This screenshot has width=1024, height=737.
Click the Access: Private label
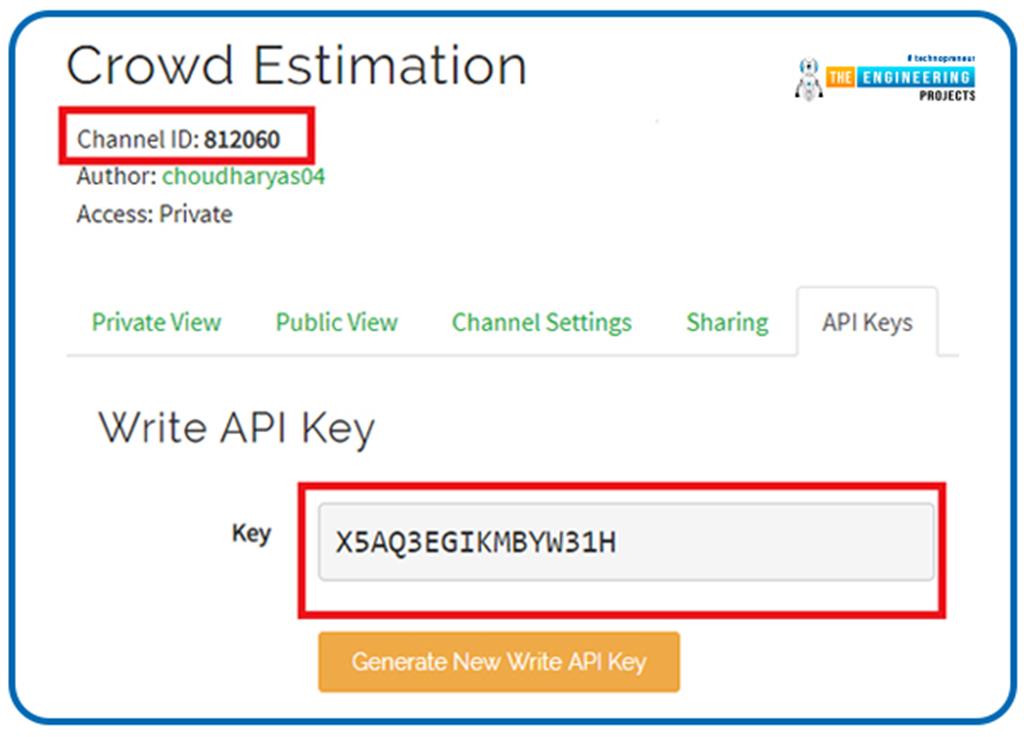tap(154, 214)
